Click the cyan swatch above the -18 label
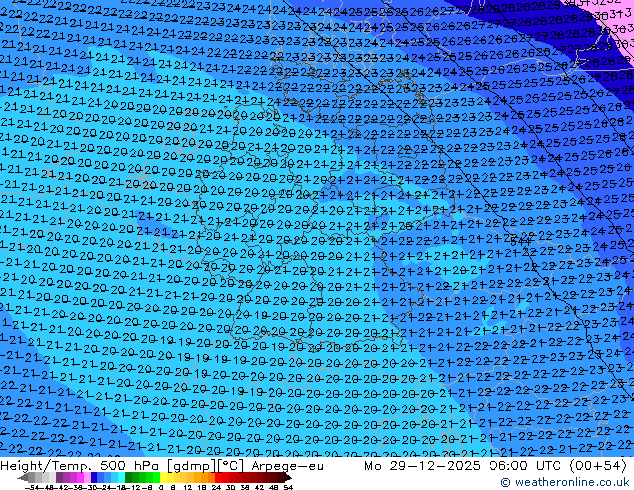The height and width of the screenshot is (490, 634). tap(121, 478)
